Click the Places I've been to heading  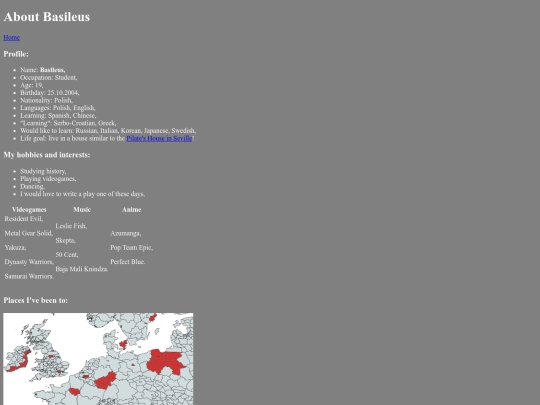(36, 300)
